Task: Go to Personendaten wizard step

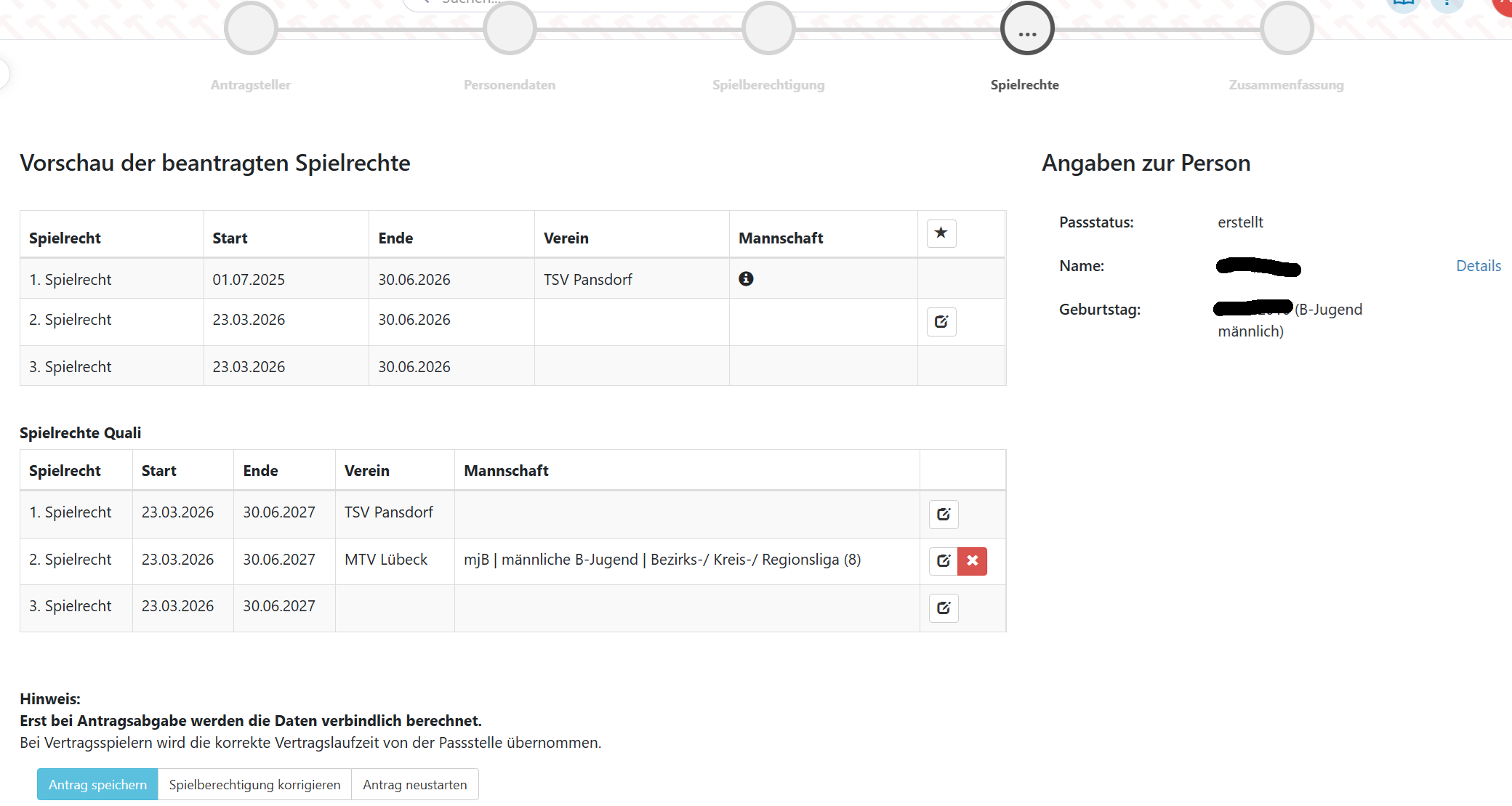Action: [x=510, y=29]
